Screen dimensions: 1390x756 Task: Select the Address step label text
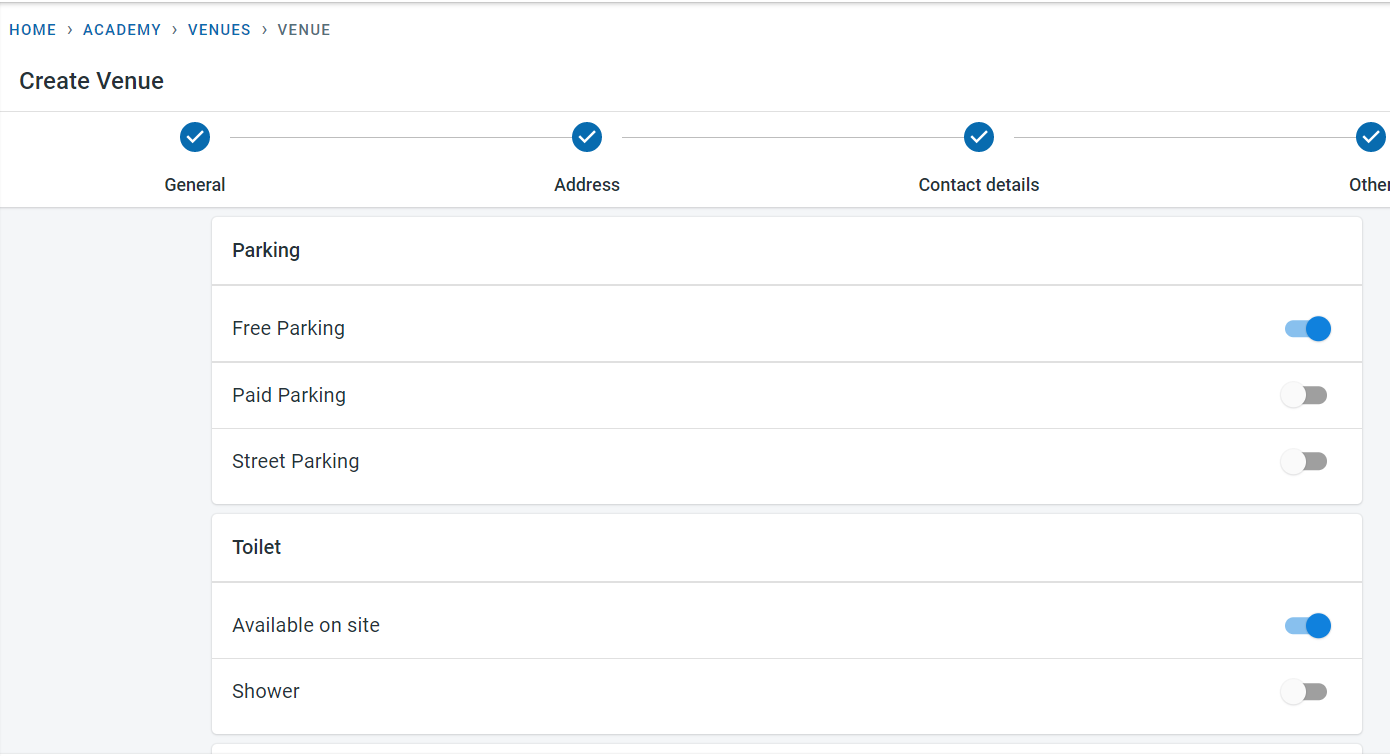(x=587, y=185)
